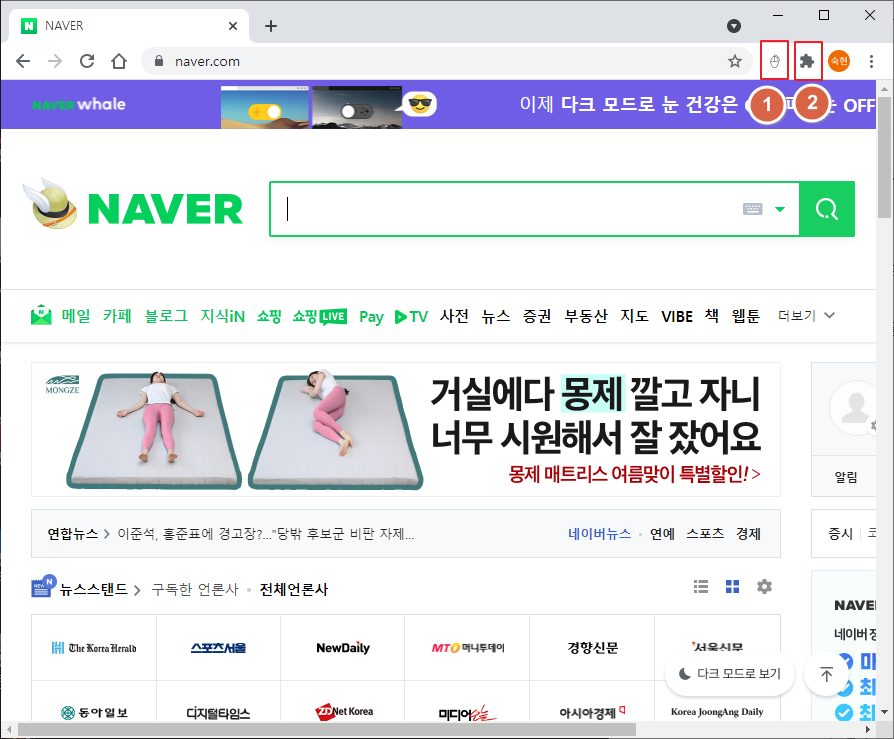The image size is (894, 739).
Task: Open NewDaily publisher tile
Action: click(x=343, y=648)
